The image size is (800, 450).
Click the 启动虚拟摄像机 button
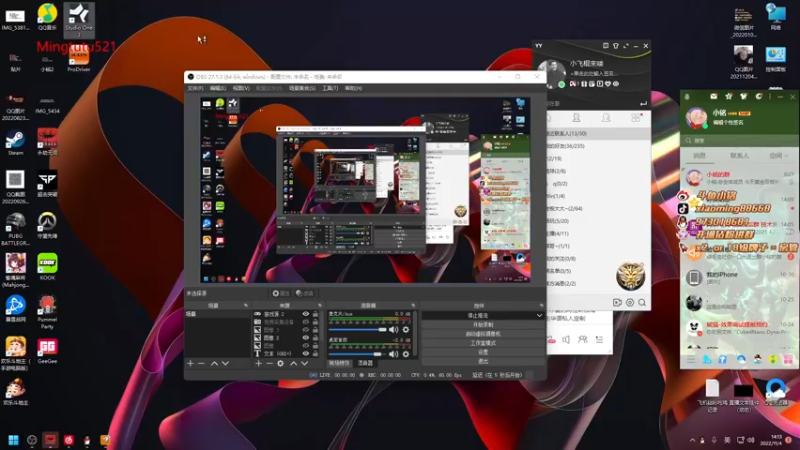point(483,334)
